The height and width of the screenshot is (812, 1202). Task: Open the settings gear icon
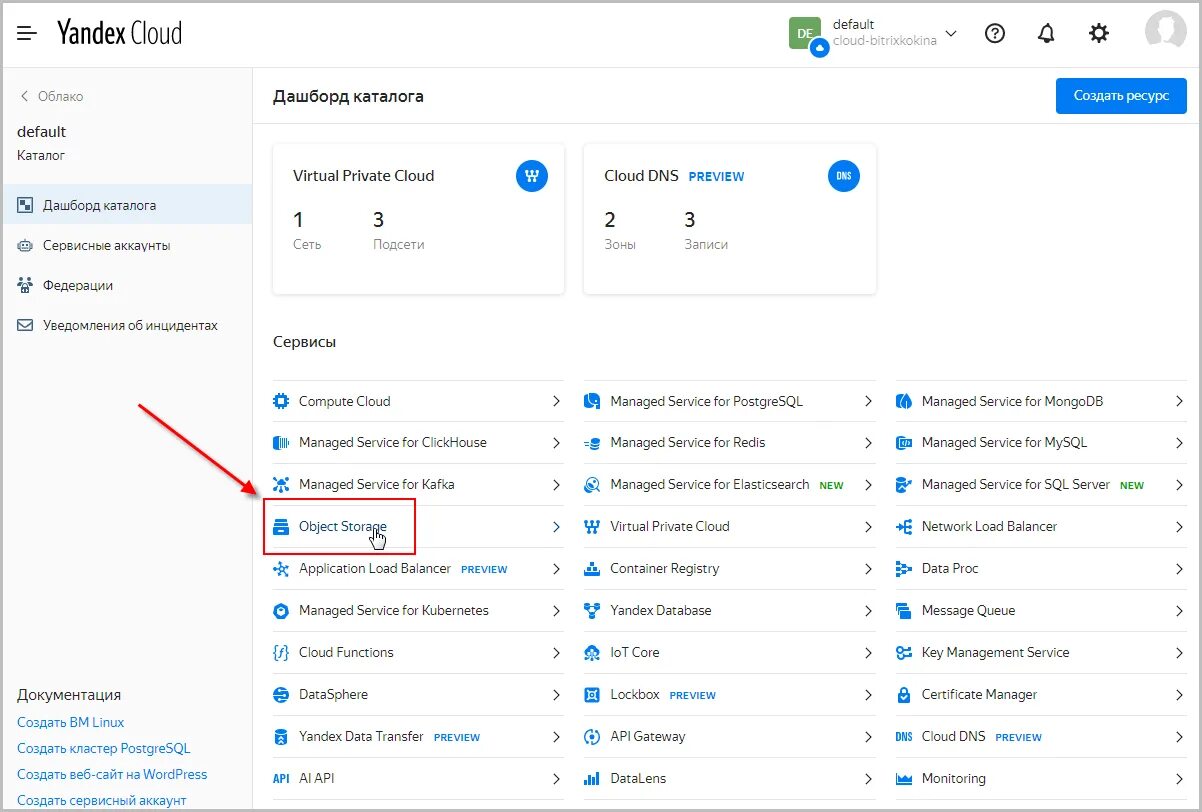pyautogui.click(x=1098, y=33)
